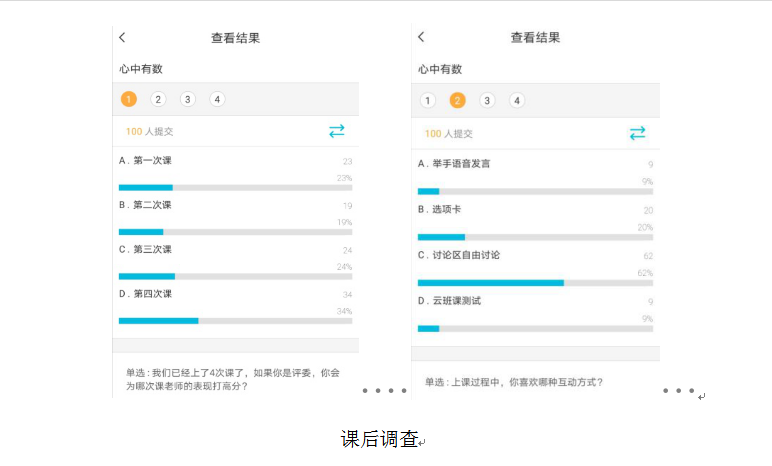This screenshot has width=772, height=466.
Task: Switch to question 4 in left panel
Action: click(217, 99)
